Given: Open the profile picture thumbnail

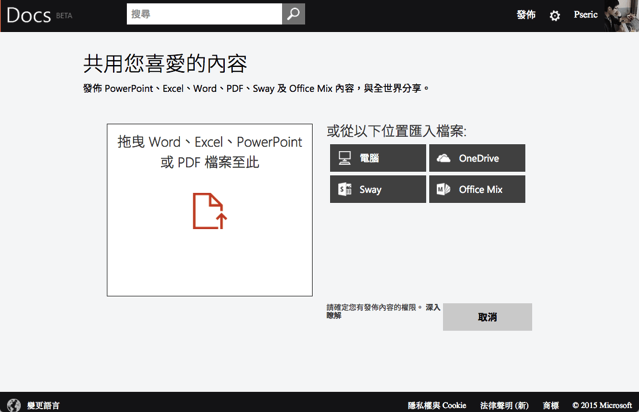Looking at the screenshot, I should (x=621, y=15).
